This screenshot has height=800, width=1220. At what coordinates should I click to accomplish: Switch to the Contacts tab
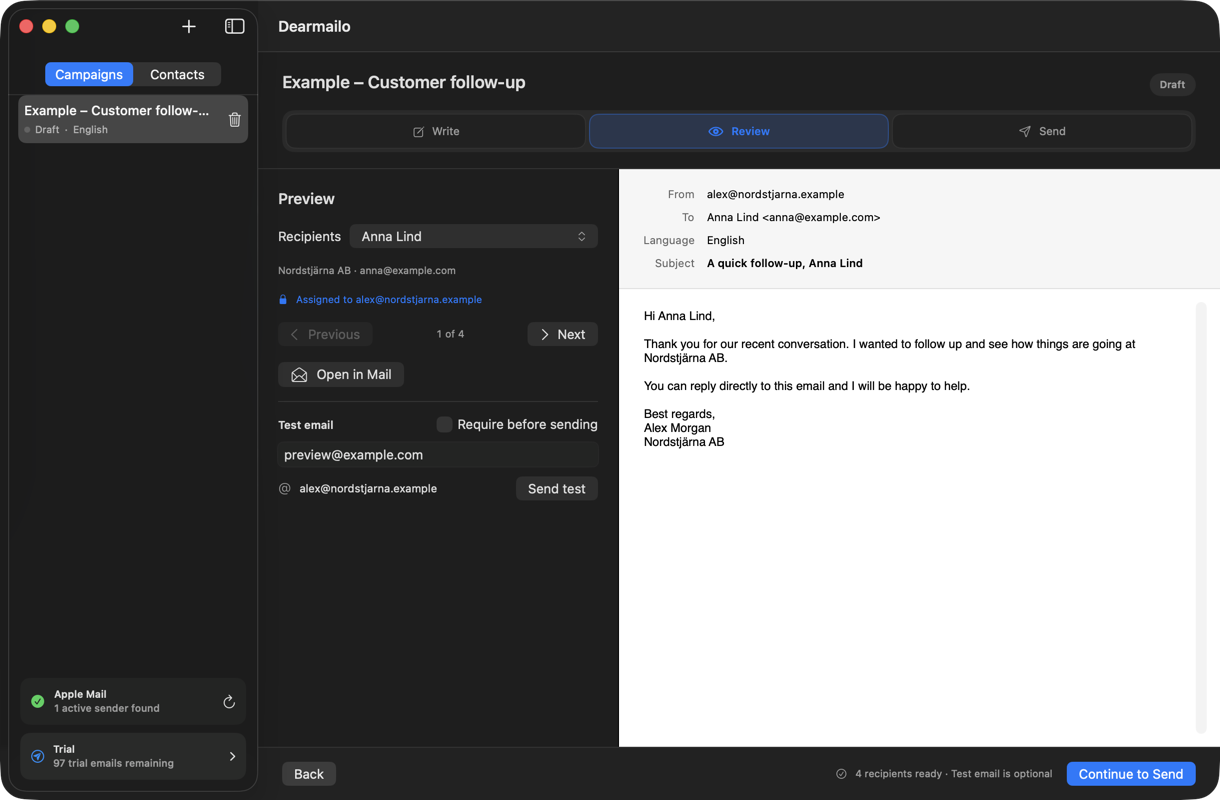click(x=177, y=75)
